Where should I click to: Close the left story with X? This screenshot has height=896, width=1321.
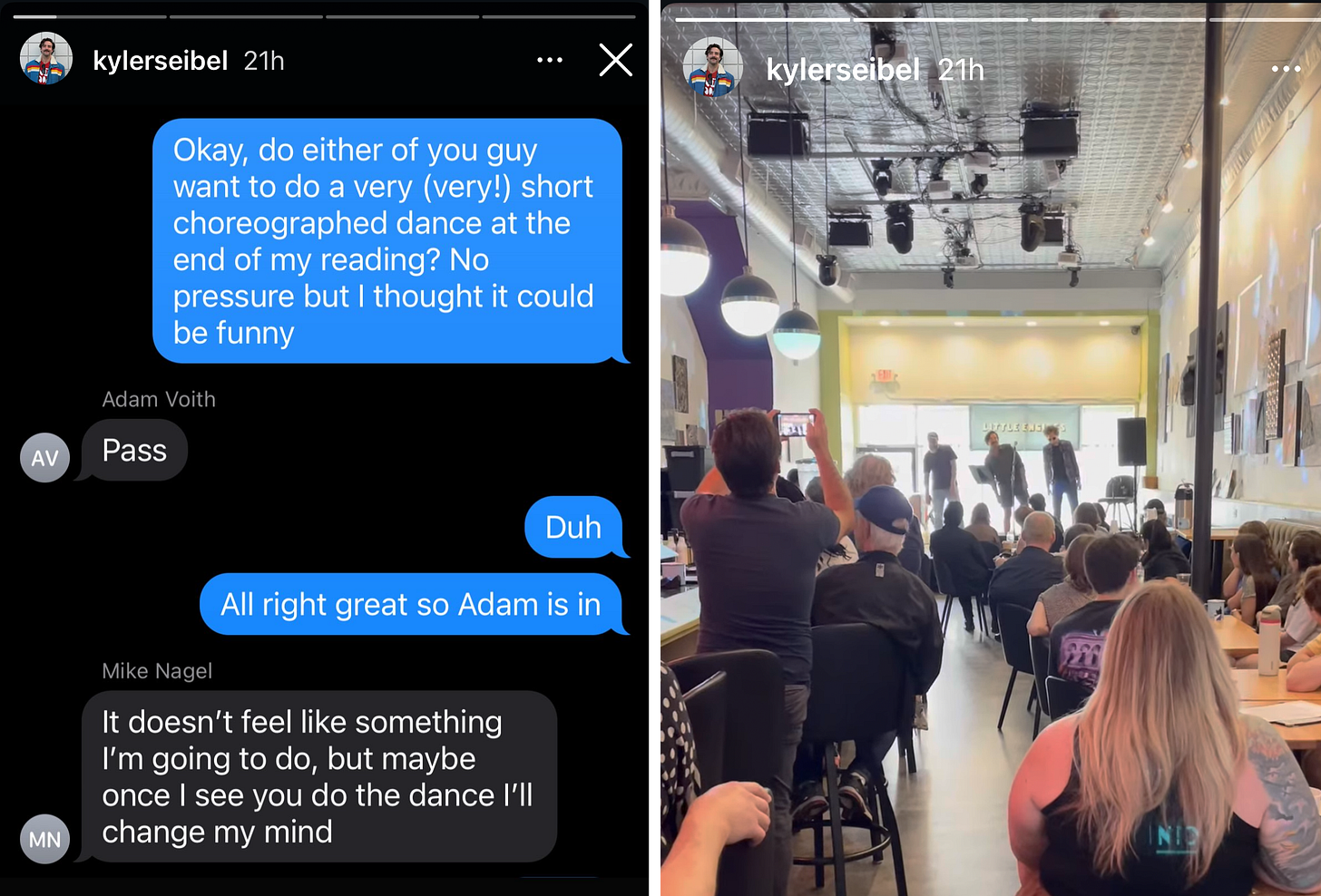[616, 60]
